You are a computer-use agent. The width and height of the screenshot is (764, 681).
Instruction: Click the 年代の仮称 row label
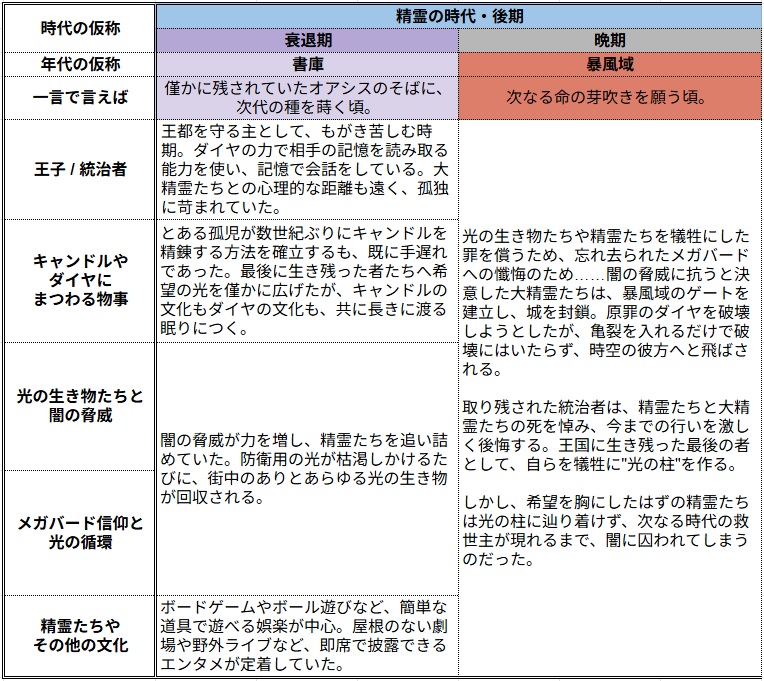pos(80,64)
